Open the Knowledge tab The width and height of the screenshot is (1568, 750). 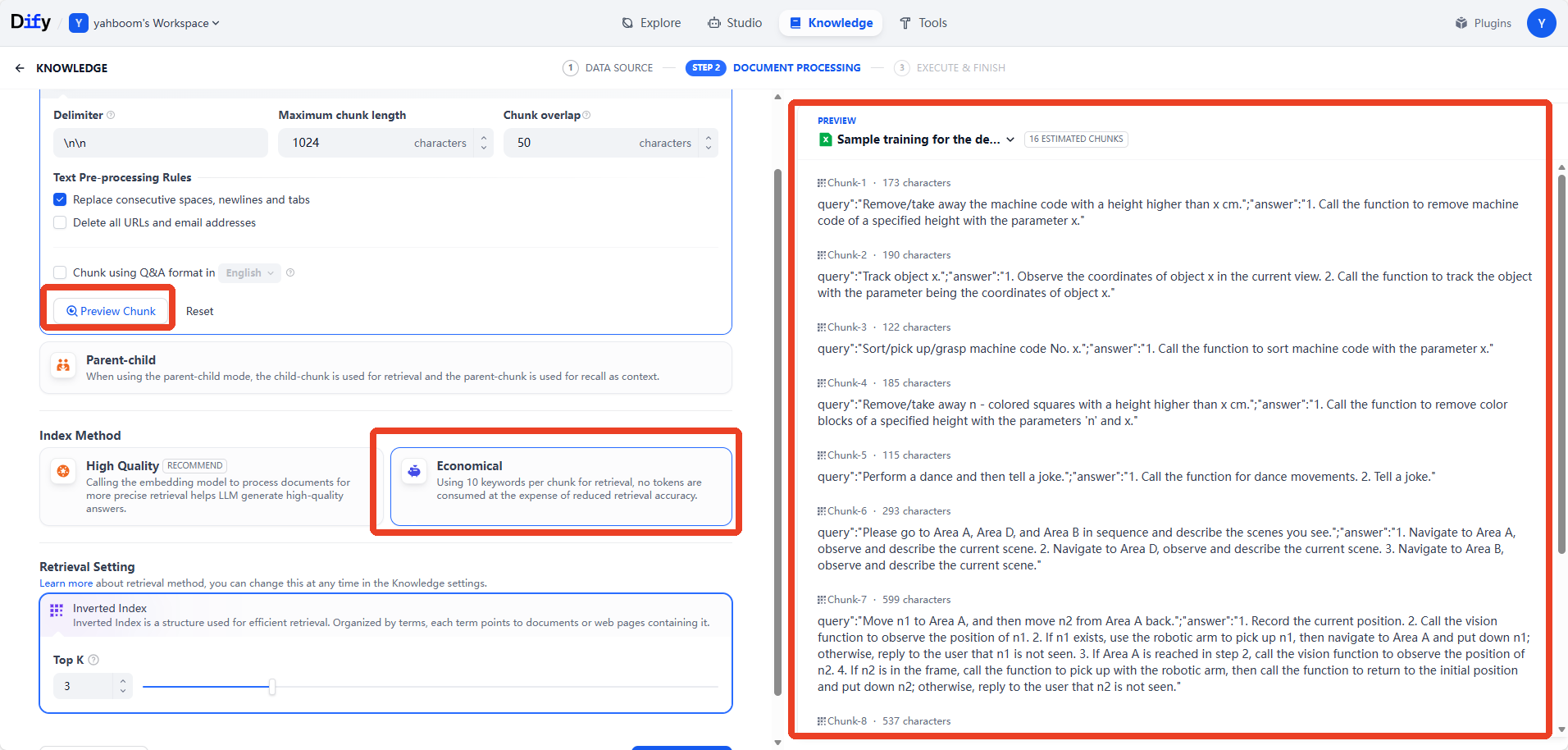pos(831,23)
